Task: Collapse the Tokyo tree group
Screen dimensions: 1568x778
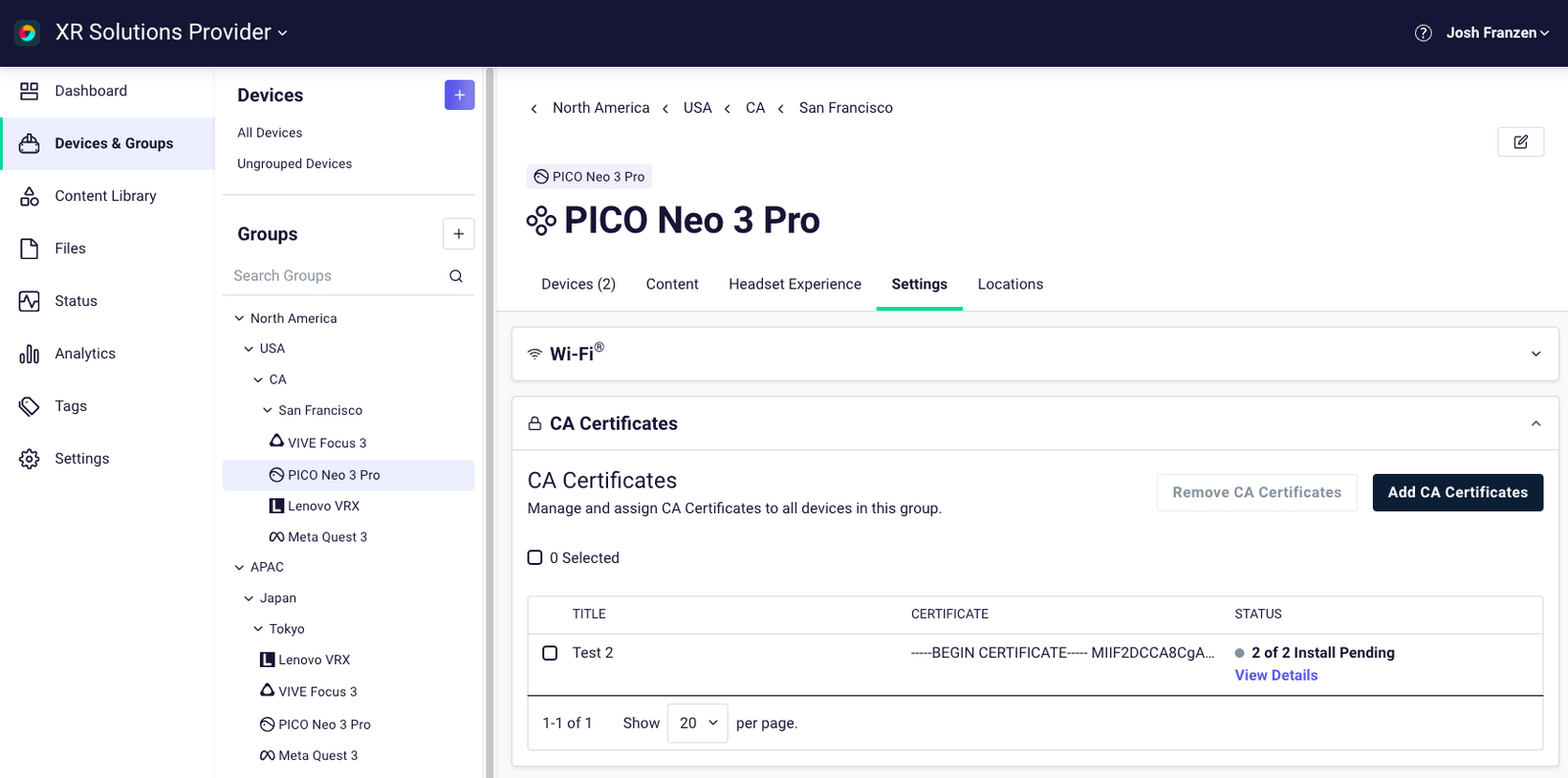Action: click(258, 629)
